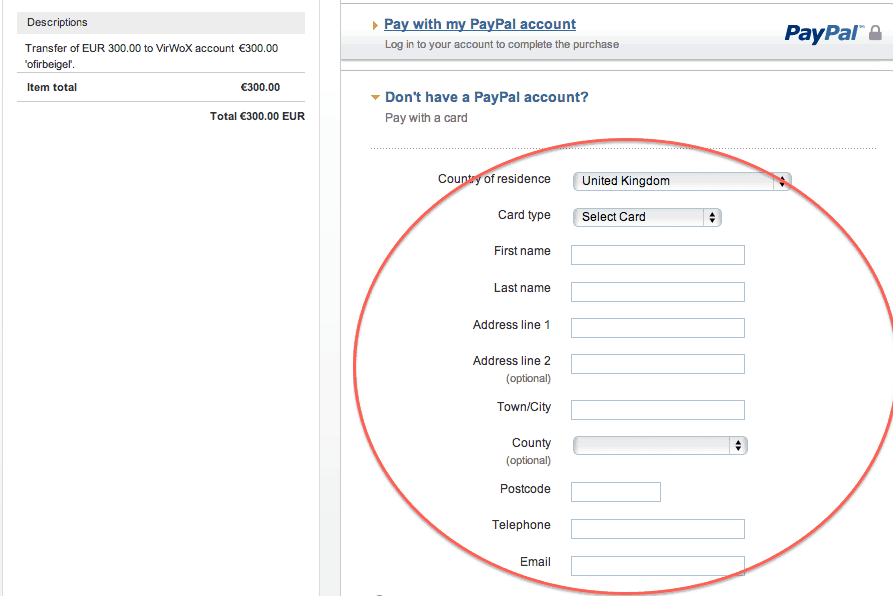This screenshot has height=596, width=893.
Task: Expand the PayPal account section arrow
Action: [x=375, y=26]
